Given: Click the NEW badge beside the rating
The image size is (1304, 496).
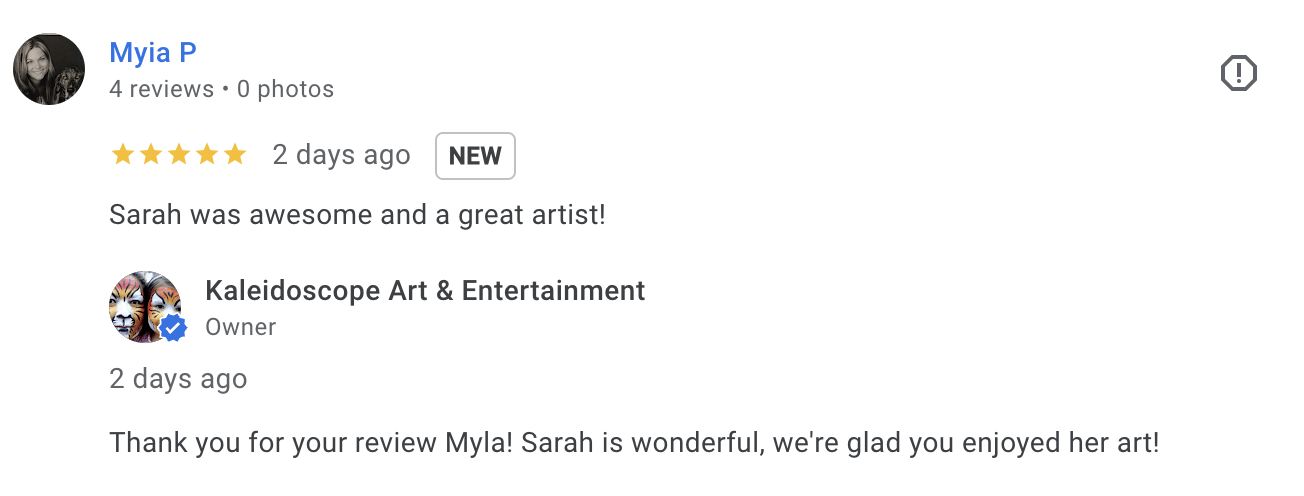Looking at the screenshot, I should 475,156.
